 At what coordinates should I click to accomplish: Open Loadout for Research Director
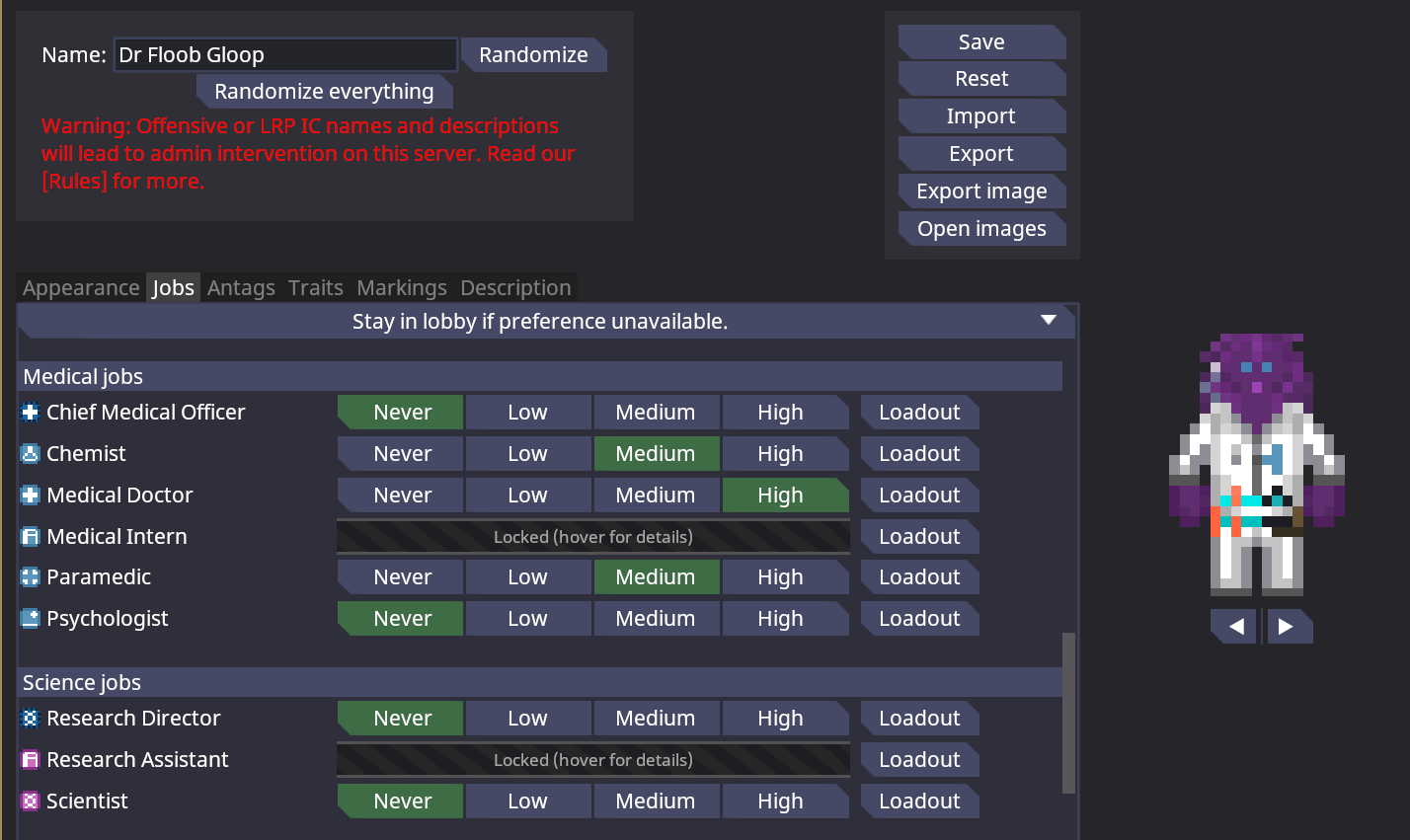[x=919, y=719]
